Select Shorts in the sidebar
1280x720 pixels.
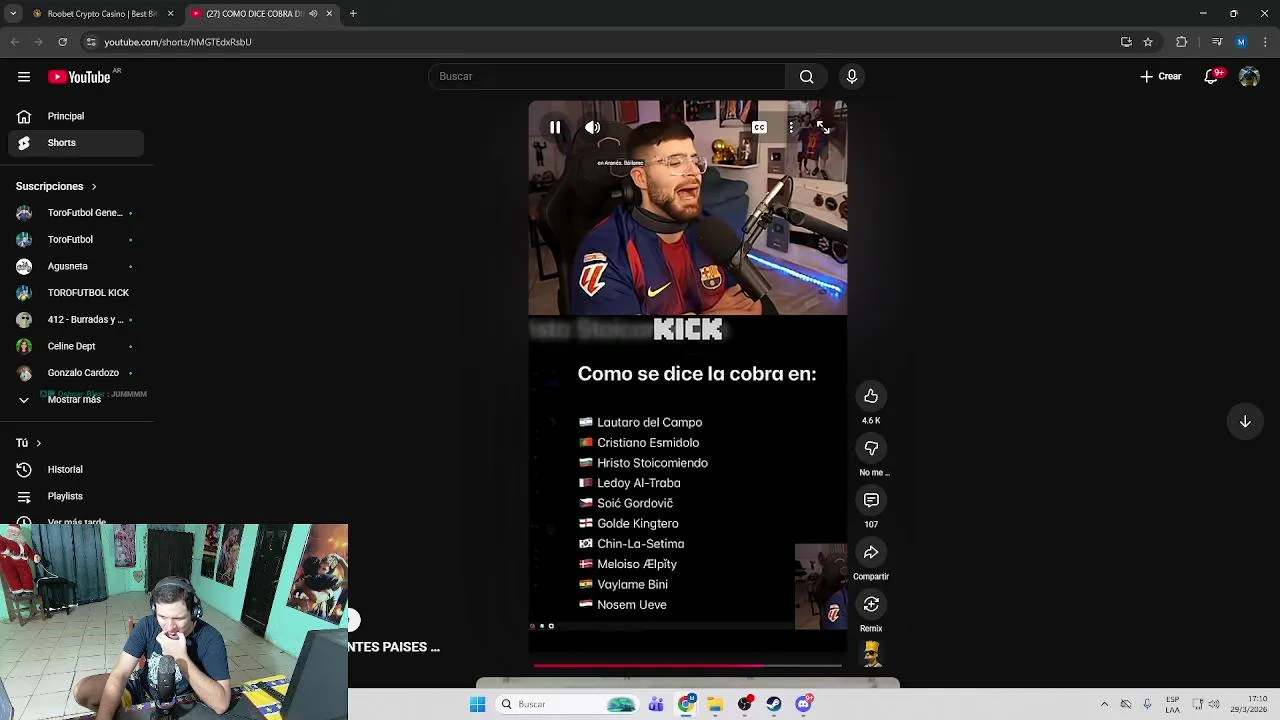point(76,143)
